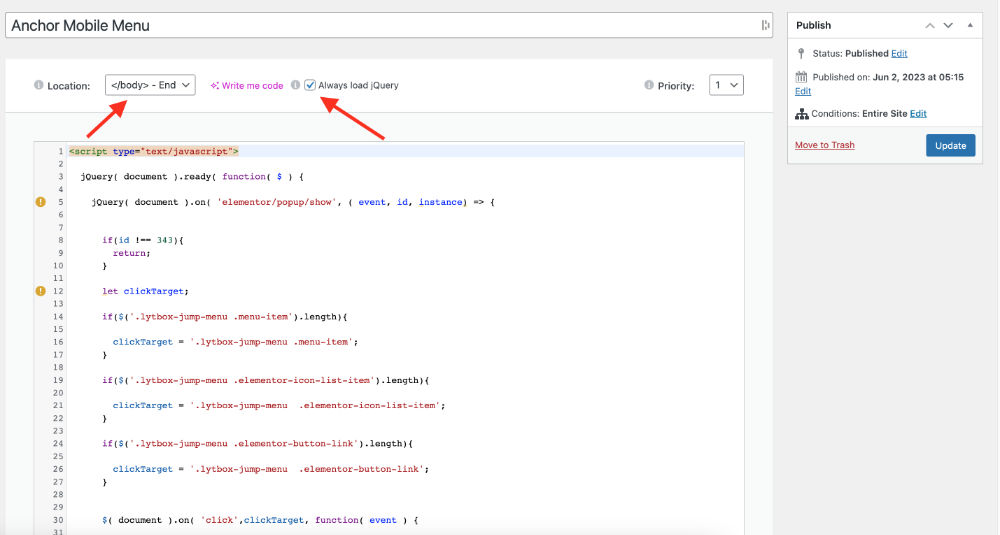Click the warning icon on code line 5

coord(41,202)
